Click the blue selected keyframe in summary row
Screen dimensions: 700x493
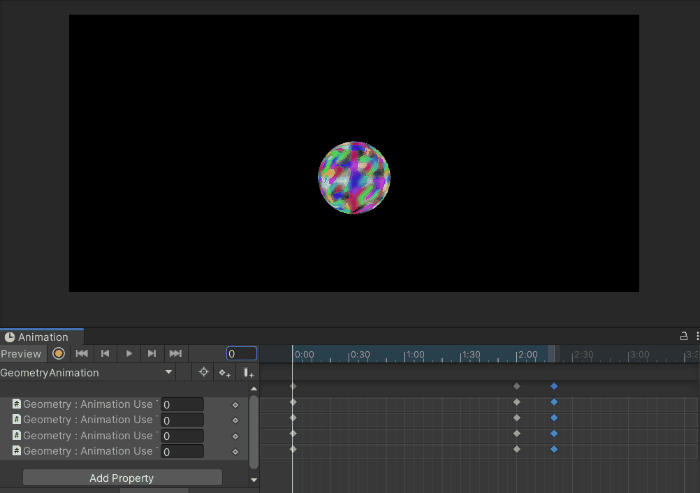click(x=554, y=386)
